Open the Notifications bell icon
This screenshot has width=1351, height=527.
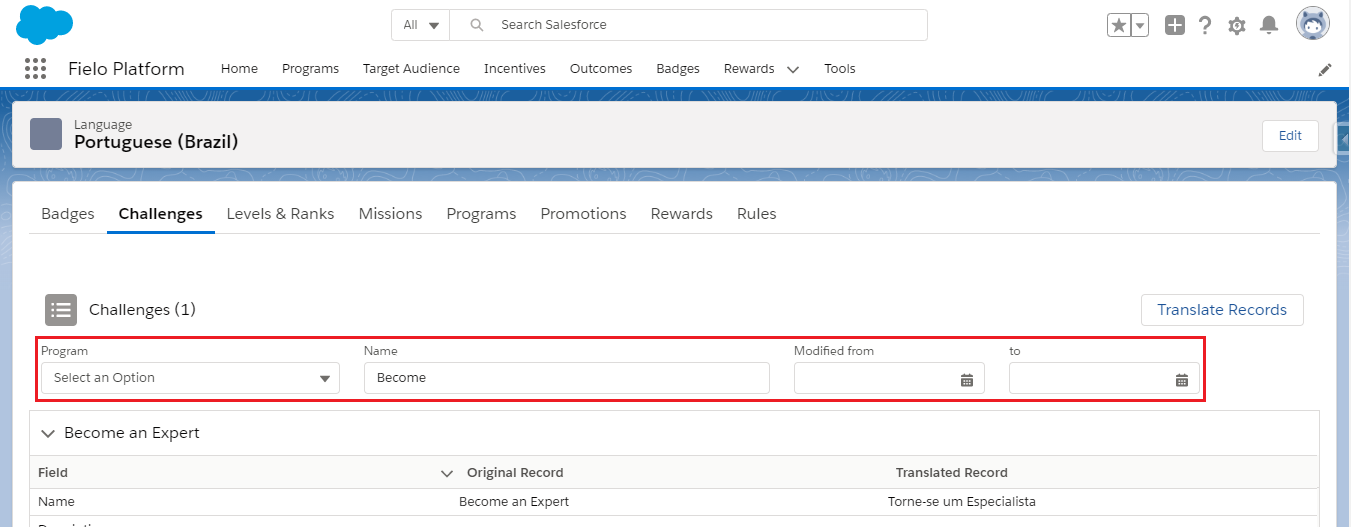pyautogui.click(x=1269, y=25)
